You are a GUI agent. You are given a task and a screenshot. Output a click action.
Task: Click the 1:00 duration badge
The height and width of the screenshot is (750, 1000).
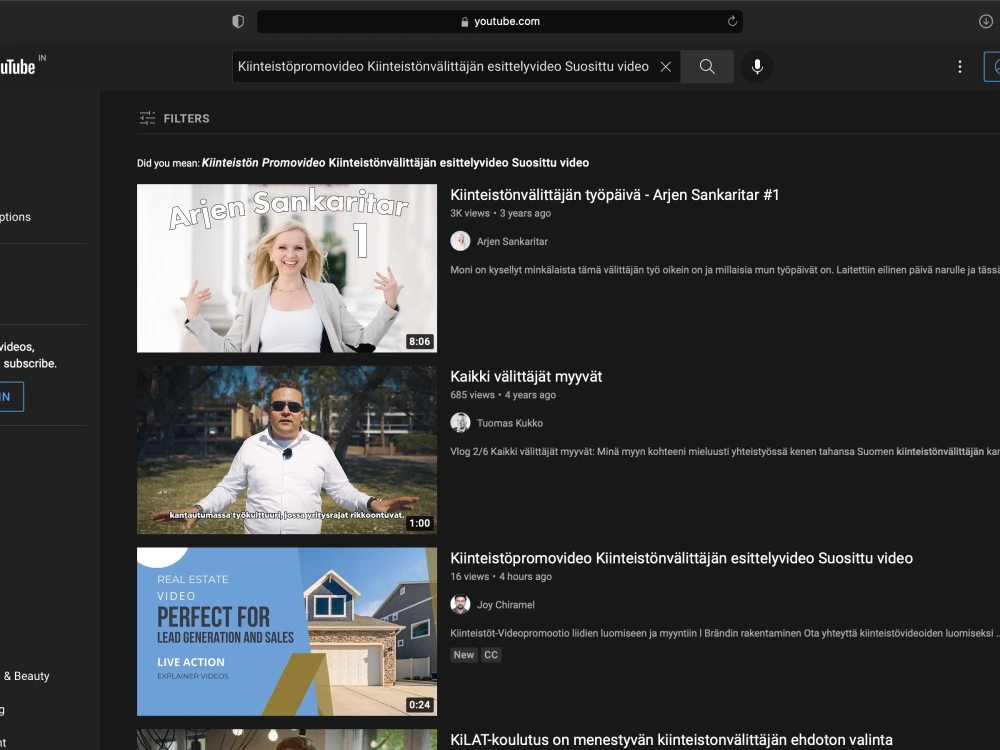click(x=420, y=523)
